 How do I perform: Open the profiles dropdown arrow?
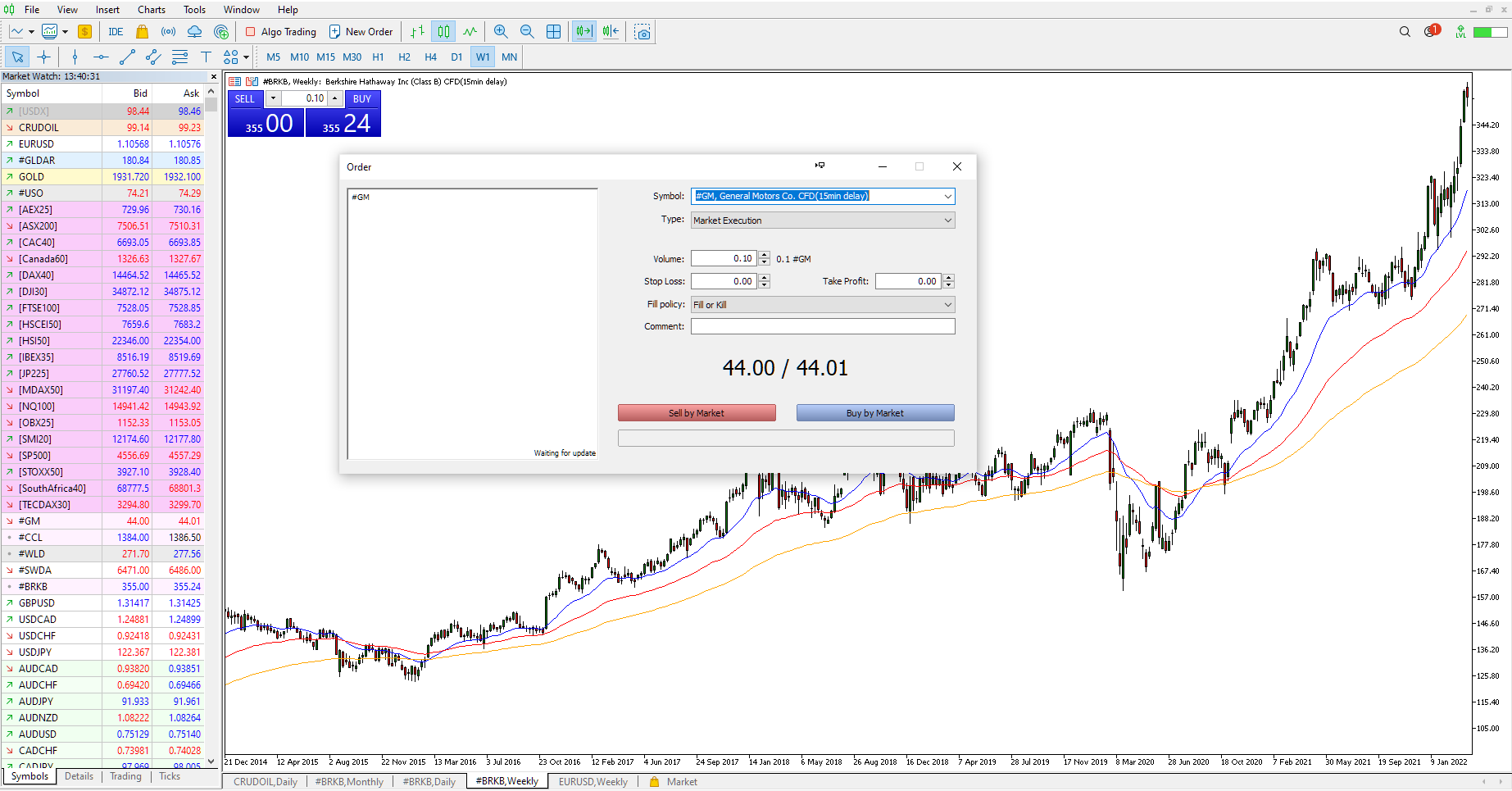65,32
